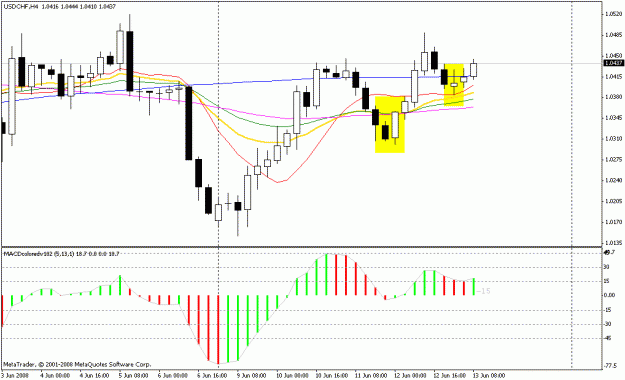Screen dimensions: 625x380
Task: Click the 0.00 MACD scale label
Action: point(609,295)
